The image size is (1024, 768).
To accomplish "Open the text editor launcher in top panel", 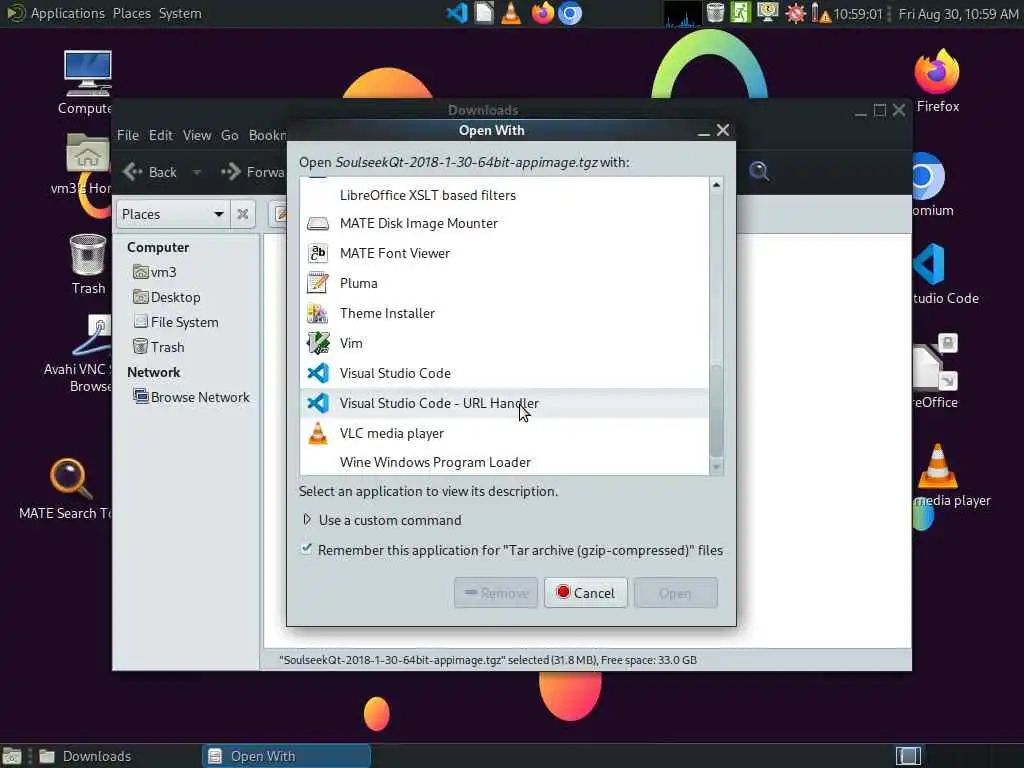I will [484, 13].
